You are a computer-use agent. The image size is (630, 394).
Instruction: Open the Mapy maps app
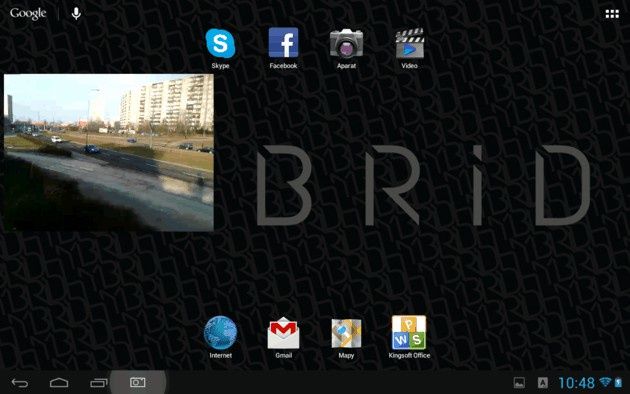pyautogui.click(x=346, y=333)
